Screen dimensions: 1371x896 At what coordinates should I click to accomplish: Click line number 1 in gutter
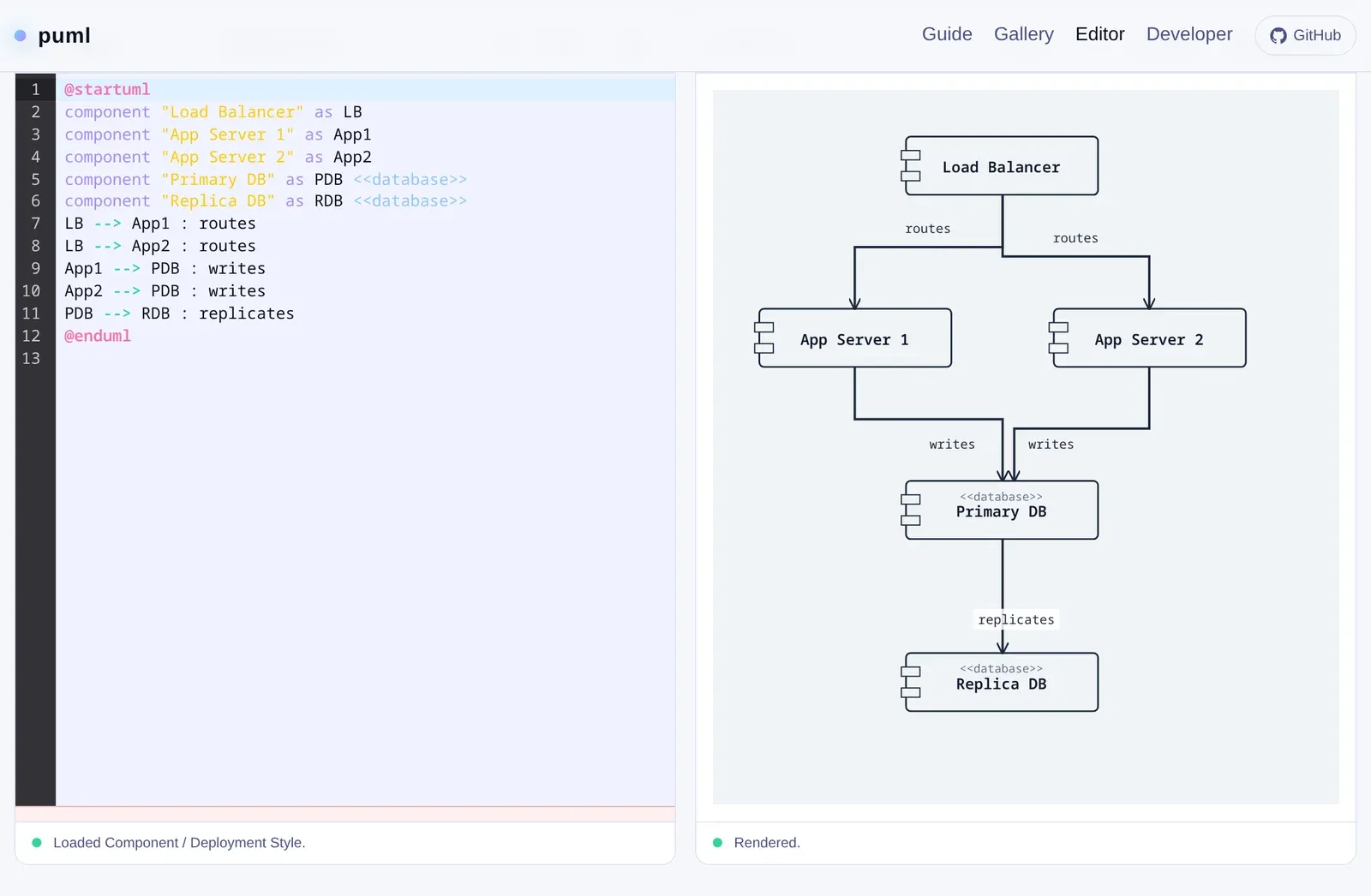(x=35, y=89)
